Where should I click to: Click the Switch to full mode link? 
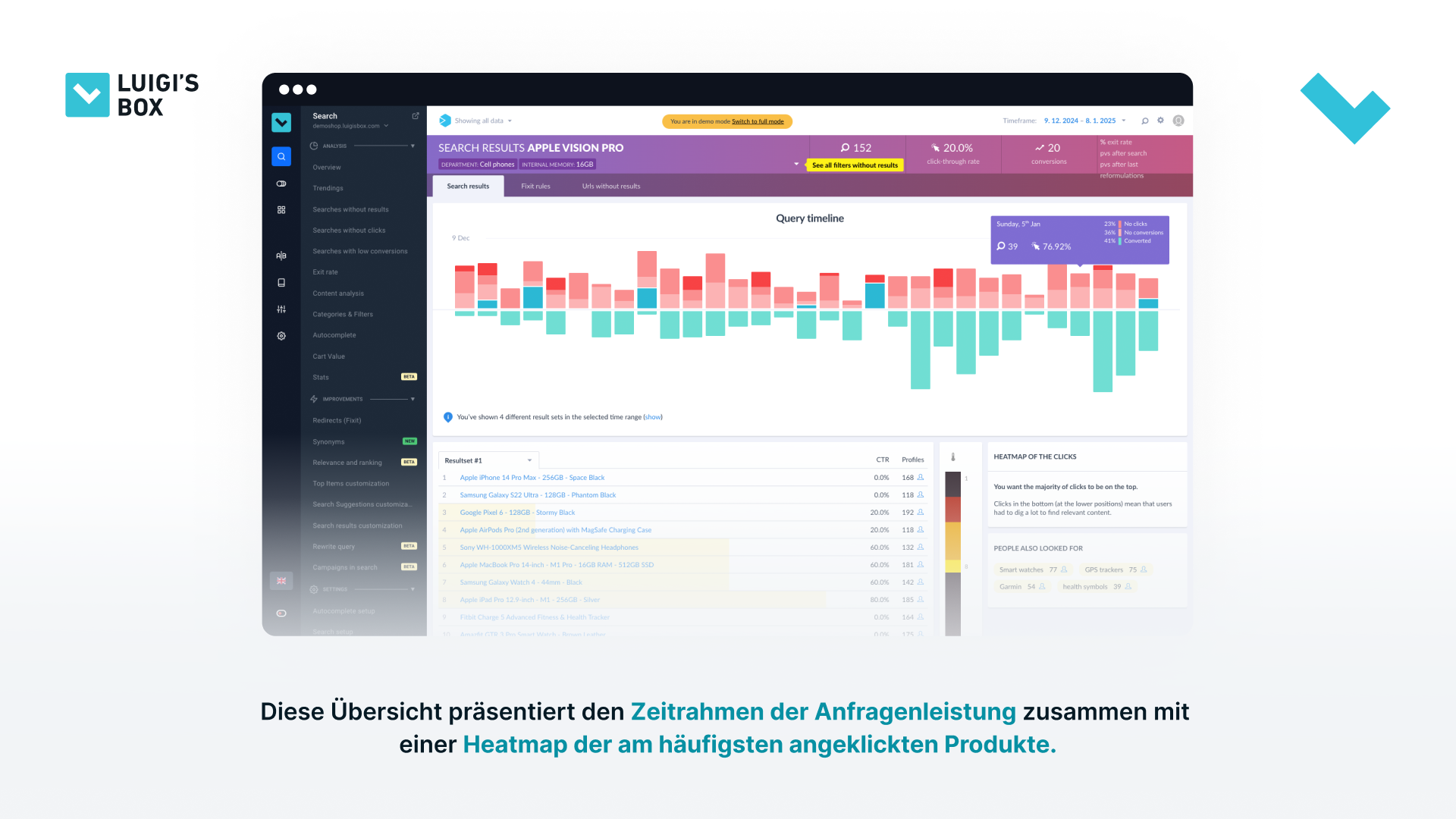758,121
